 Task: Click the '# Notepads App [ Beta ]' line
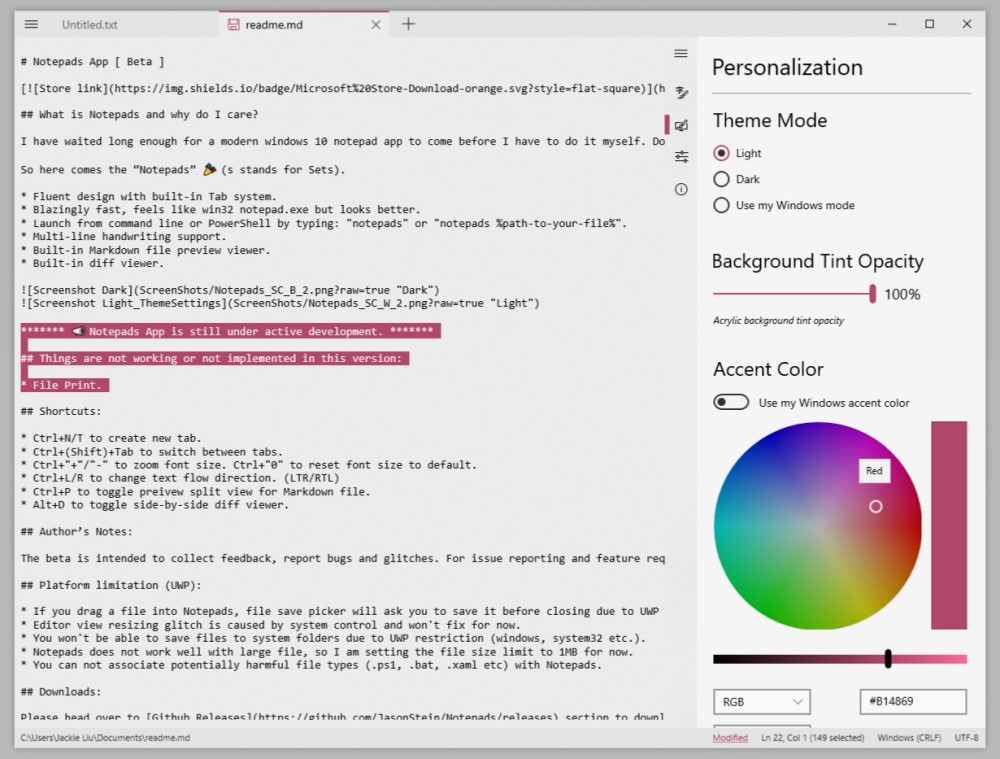(92, 62)
